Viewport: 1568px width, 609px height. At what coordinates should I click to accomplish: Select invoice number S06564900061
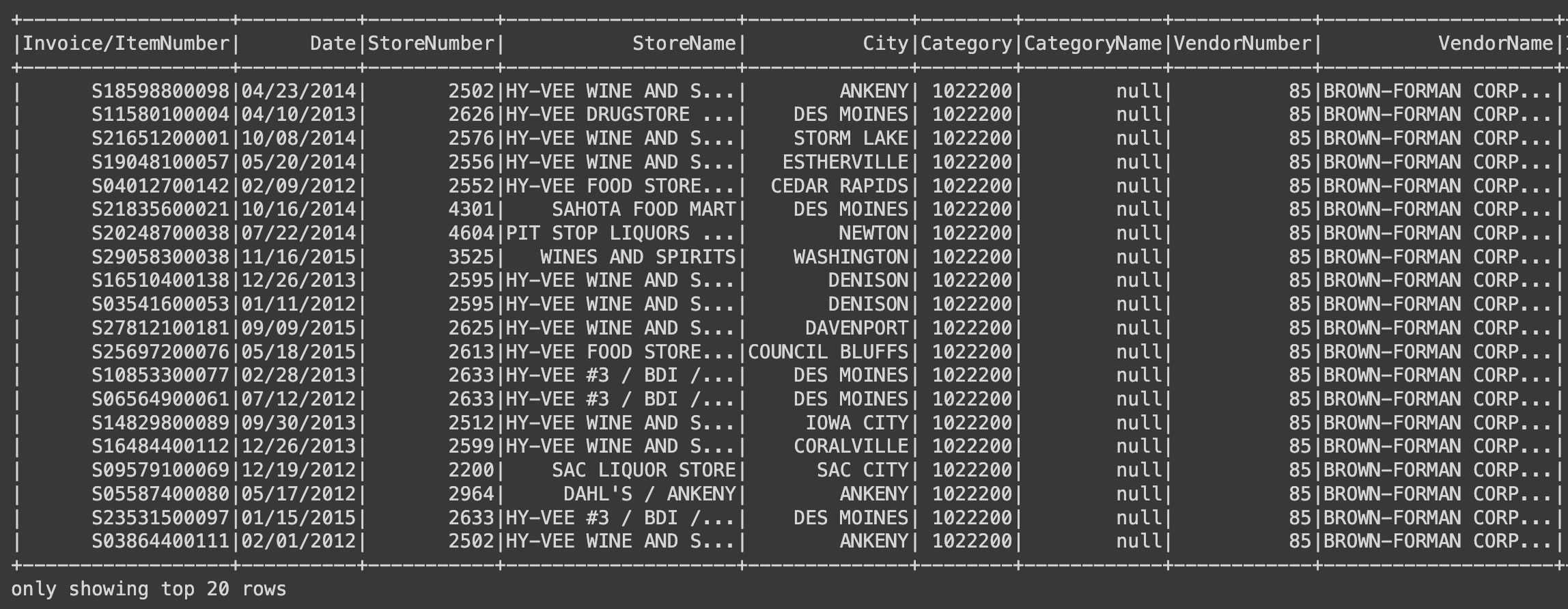161,399
